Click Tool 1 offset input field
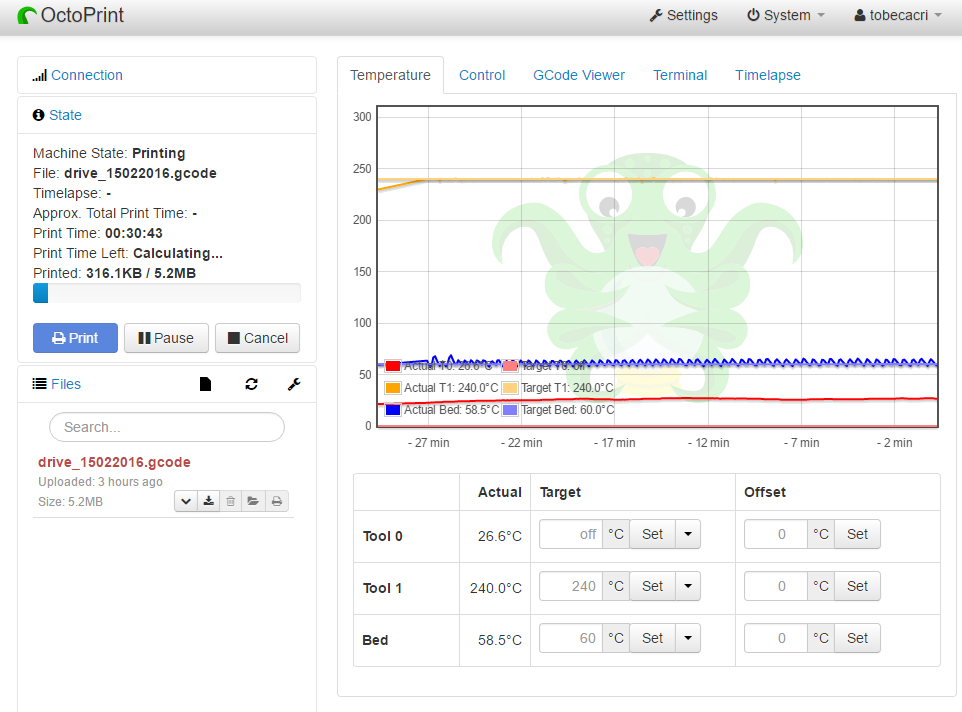The height and width of the screenshot is (712, 962). click(x=776, y=586)
